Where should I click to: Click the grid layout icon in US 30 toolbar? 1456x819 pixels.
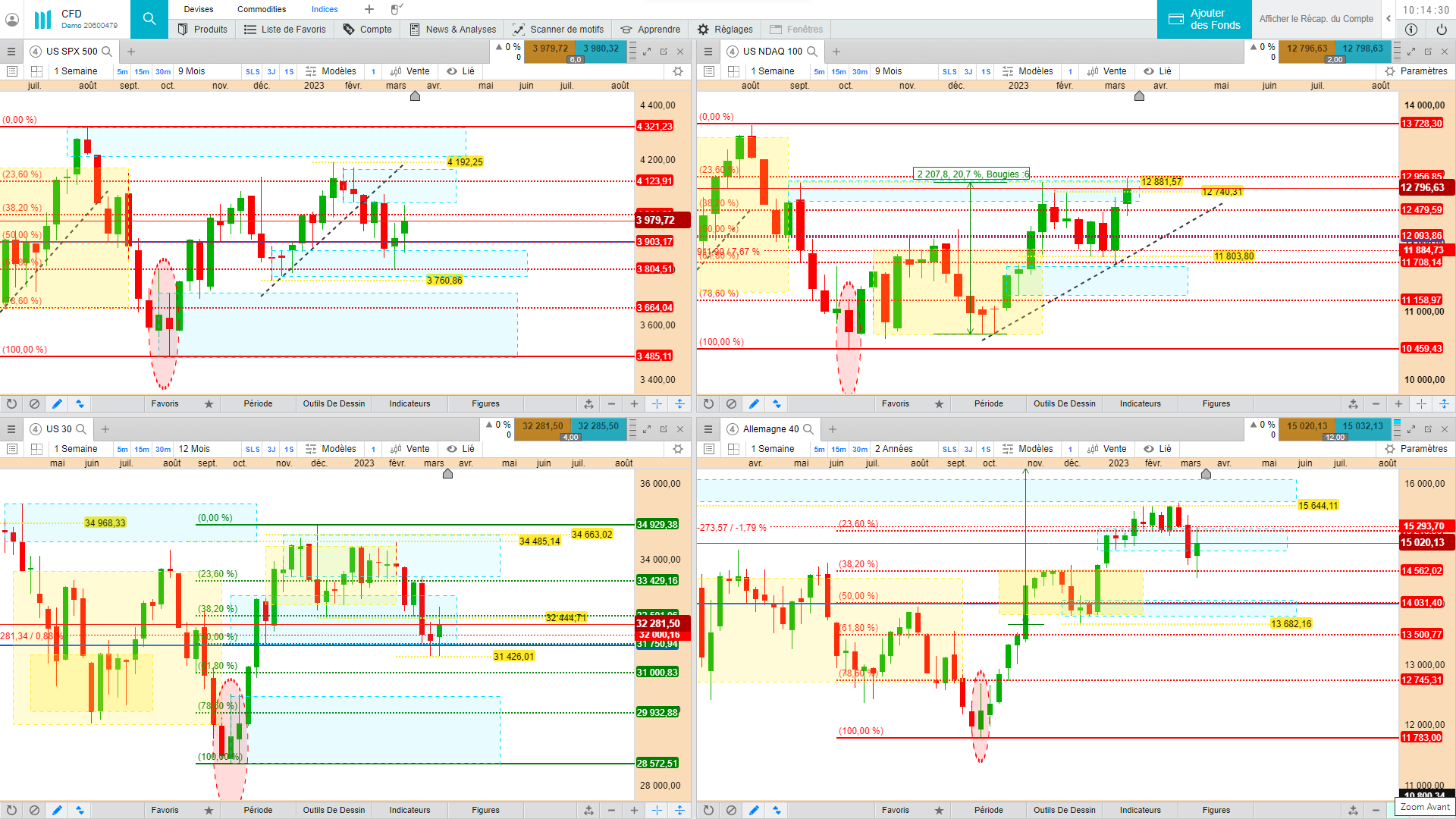click(36, 449)
